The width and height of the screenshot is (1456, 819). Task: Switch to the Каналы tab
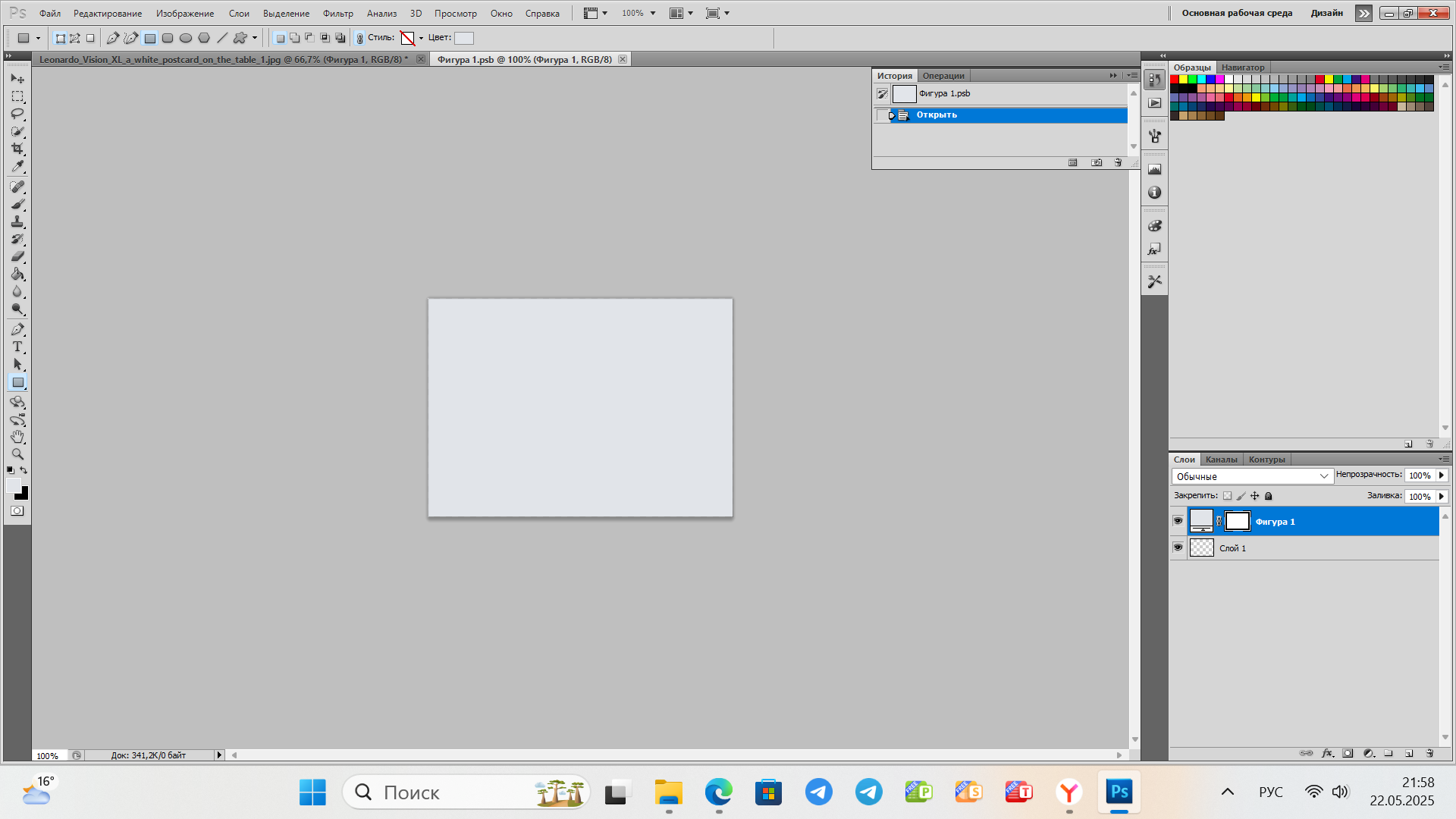(1221, 460)
